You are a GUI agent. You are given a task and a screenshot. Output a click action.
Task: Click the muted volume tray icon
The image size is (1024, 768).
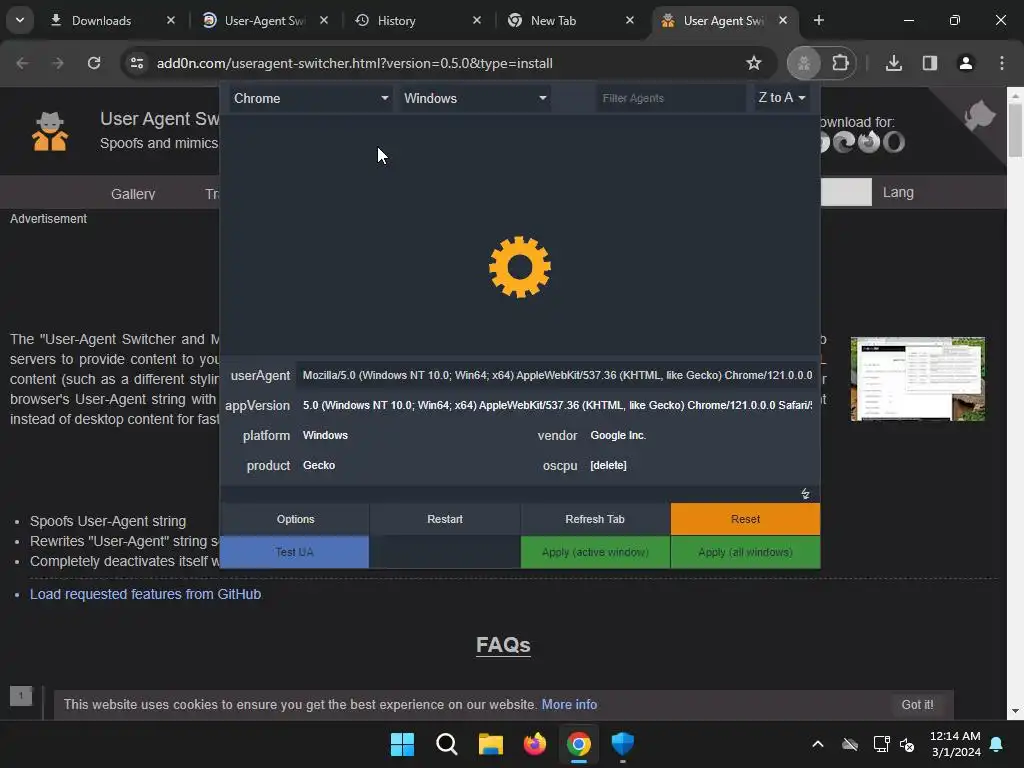click(907, 744)
